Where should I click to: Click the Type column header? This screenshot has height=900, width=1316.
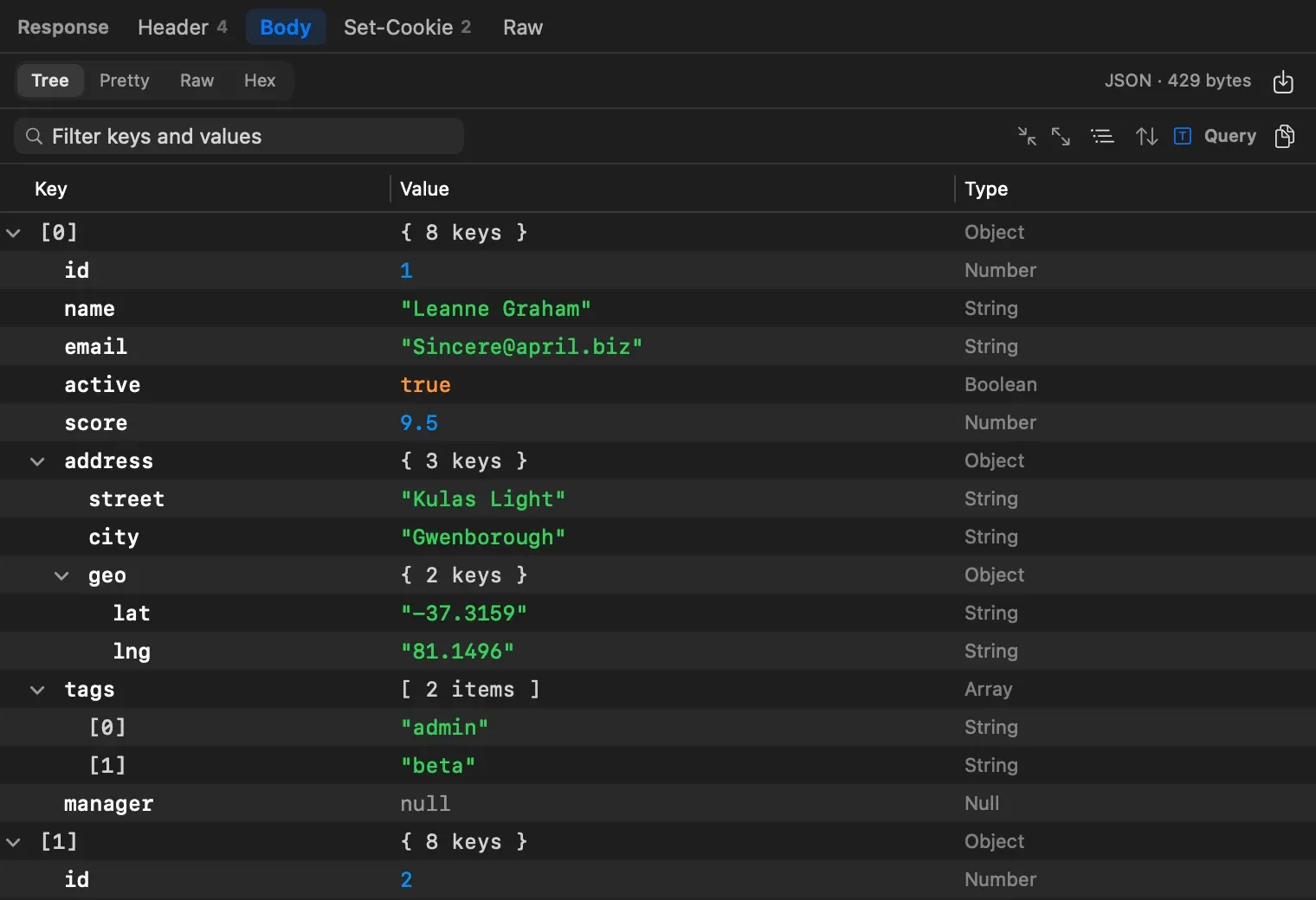coord(986,189)
